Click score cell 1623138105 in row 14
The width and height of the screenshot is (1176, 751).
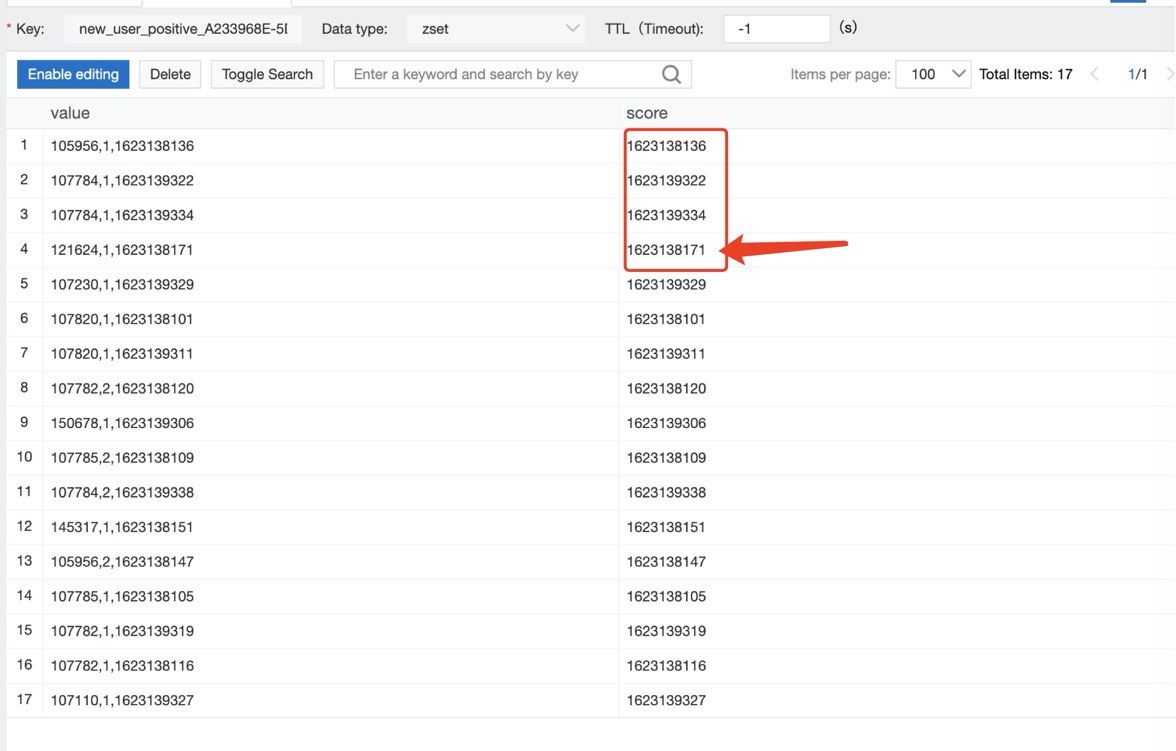tap(666, 596)
